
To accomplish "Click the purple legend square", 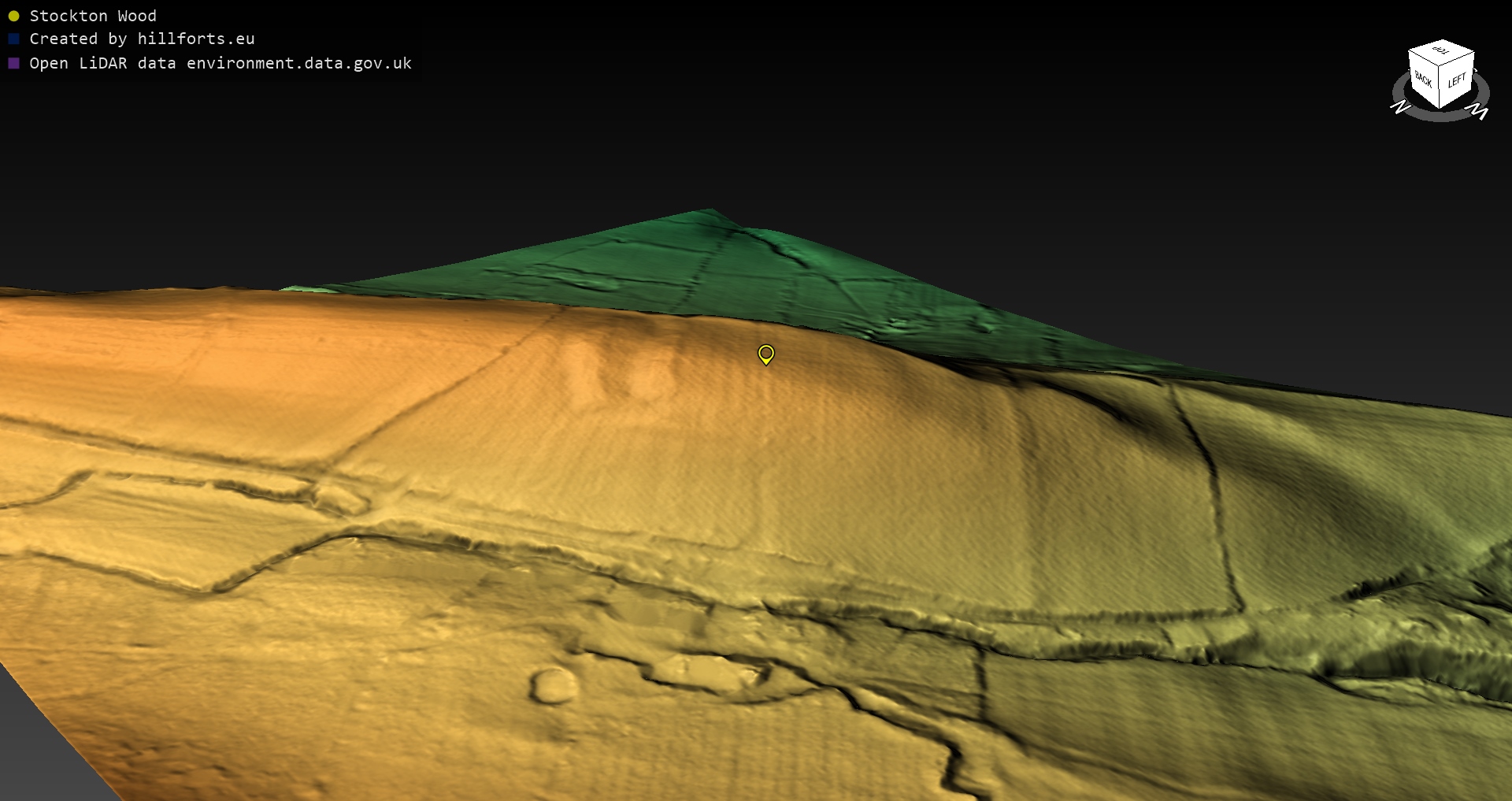I will pyautogui.click(x=13, y=63).
